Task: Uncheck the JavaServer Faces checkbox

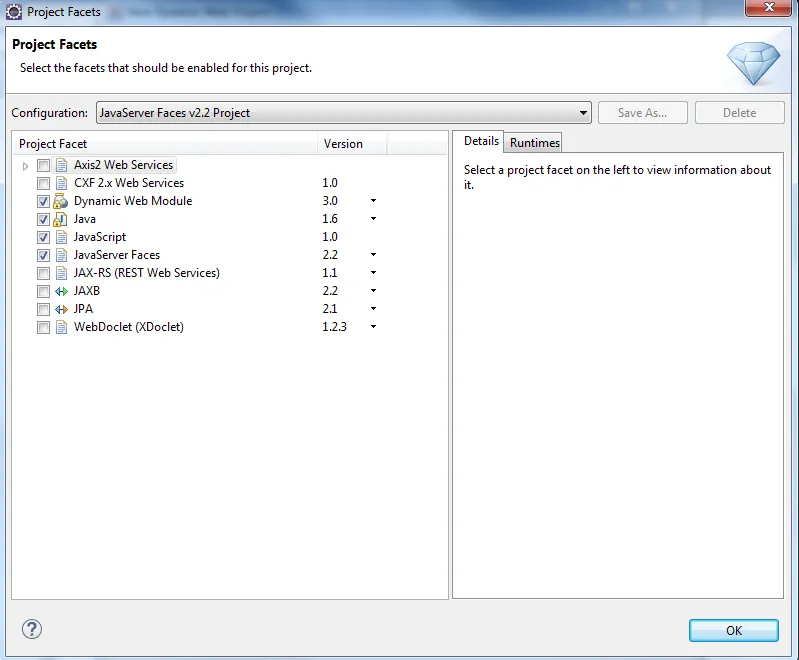Action: [x=43, y=255]
